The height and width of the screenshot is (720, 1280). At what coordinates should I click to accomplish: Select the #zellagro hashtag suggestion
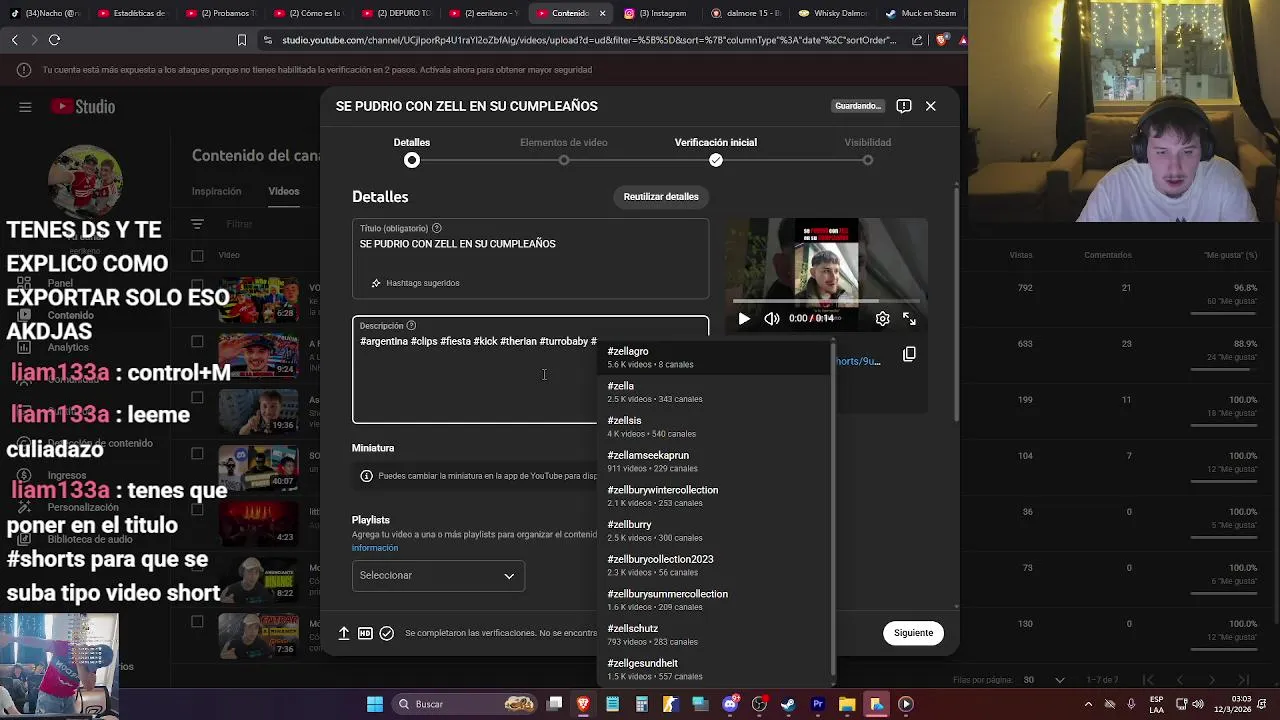coord(714,358)
